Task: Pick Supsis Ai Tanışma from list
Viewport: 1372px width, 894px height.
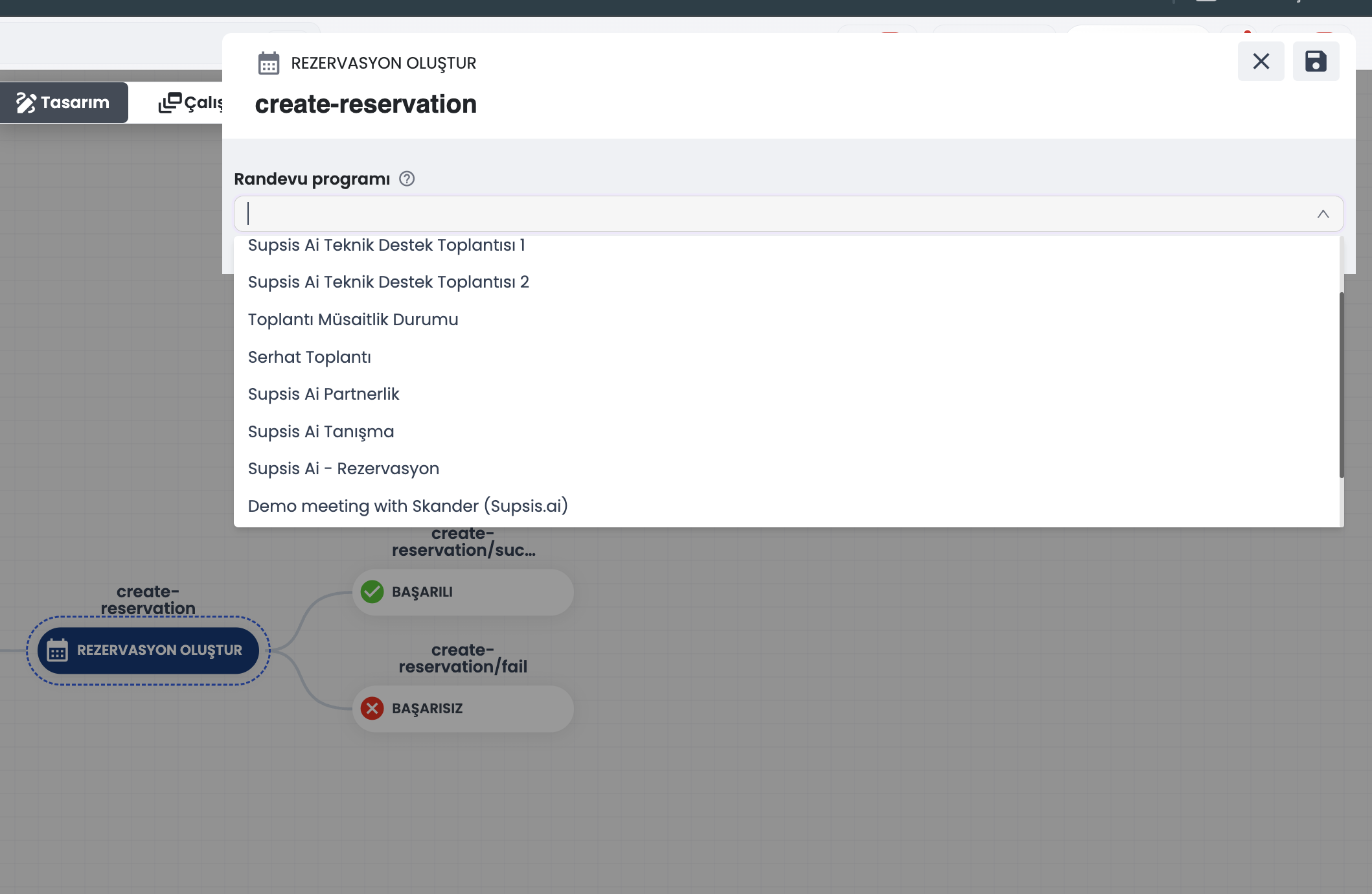Action: click(786, 431)
